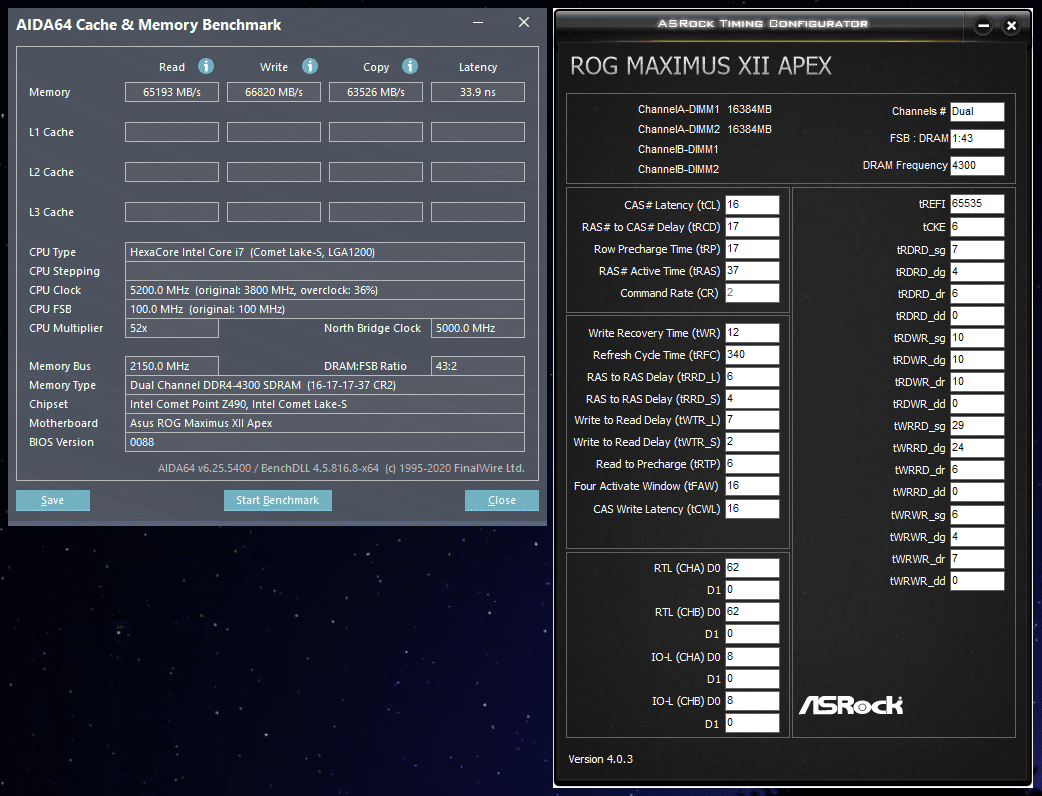The height and width of the screenshot is (796, 1042).
Task: Click the Write info icon in AIDA64
Action: pos(310,66)
